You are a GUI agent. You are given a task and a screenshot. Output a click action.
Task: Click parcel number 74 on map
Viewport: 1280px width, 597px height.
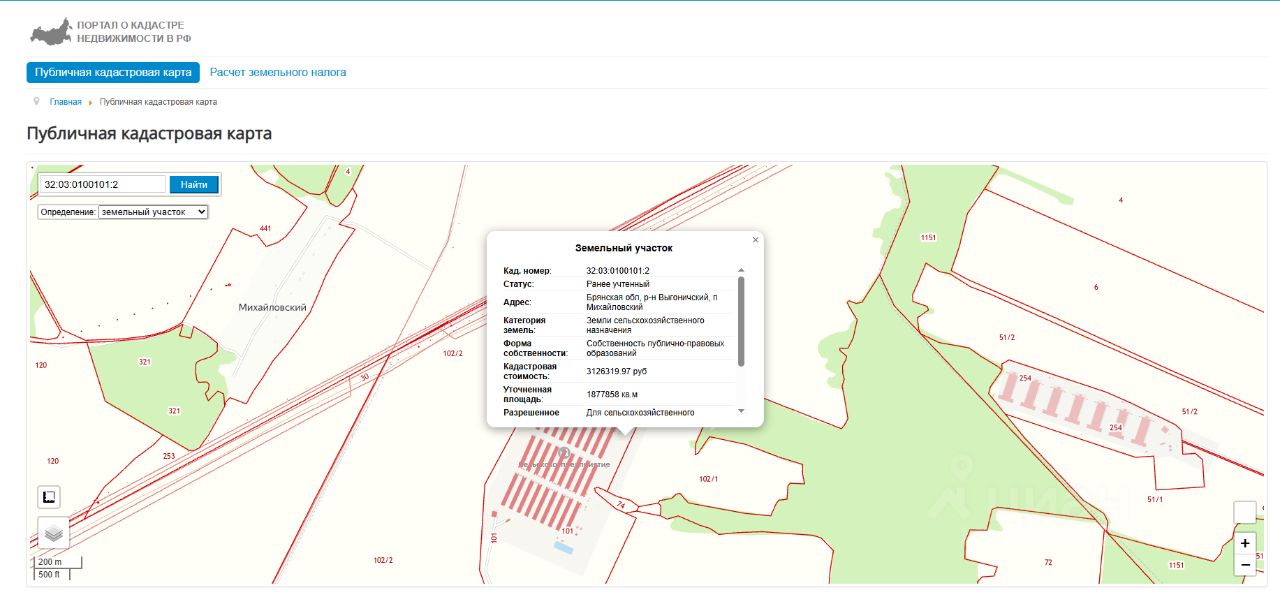[x=621, y=505]
